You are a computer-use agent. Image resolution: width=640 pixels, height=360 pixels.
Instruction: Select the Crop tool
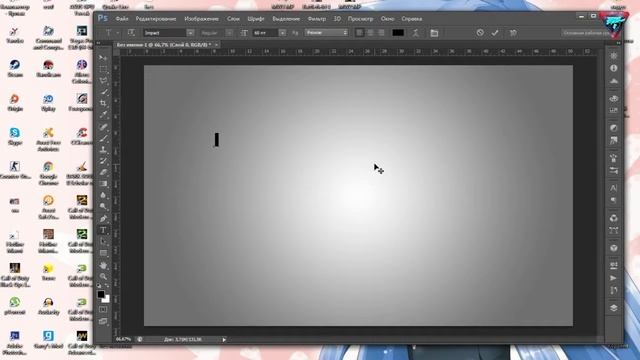[103, 103]
